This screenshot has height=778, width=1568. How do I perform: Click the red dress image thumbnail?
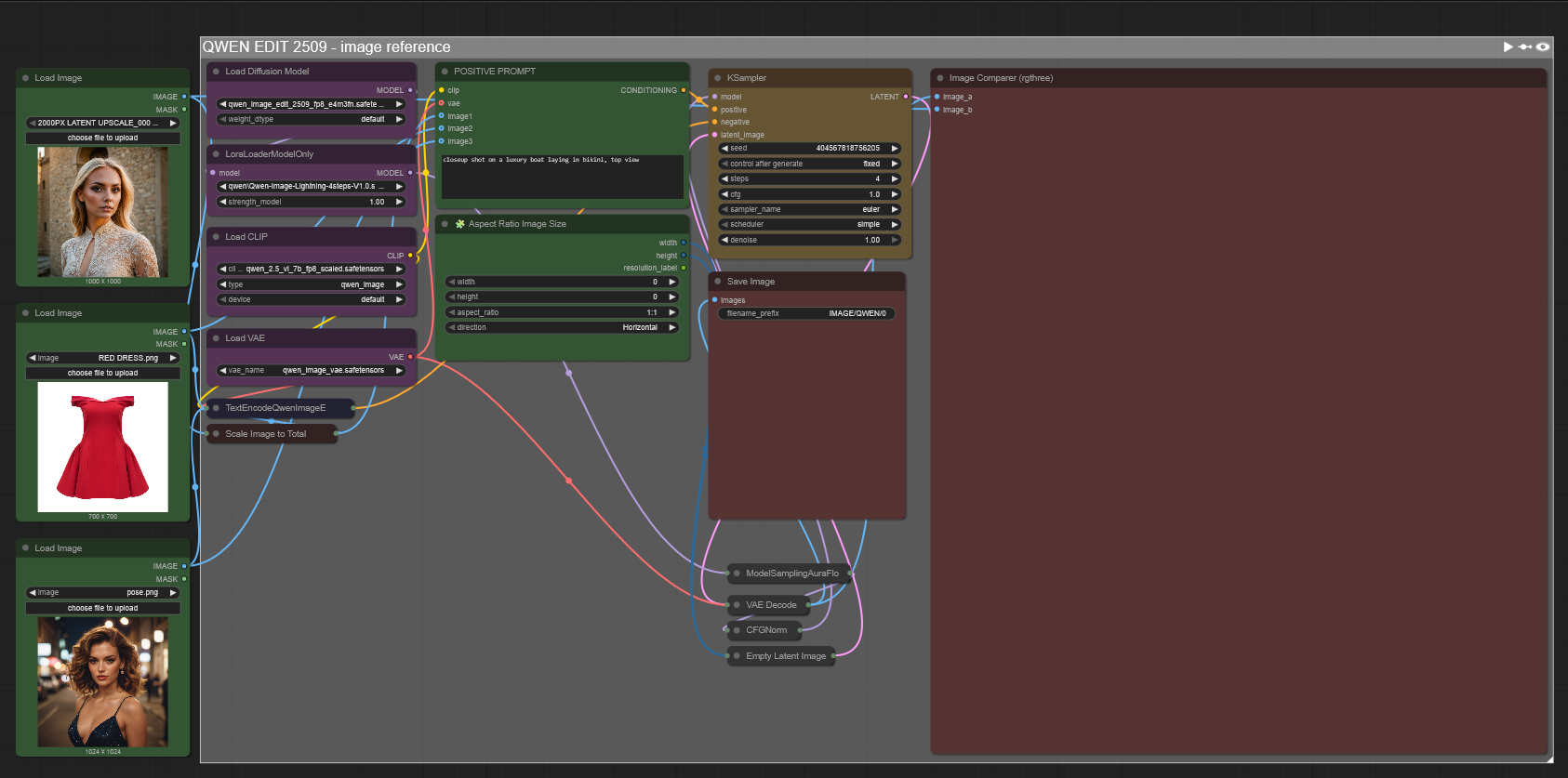[102, 446]
